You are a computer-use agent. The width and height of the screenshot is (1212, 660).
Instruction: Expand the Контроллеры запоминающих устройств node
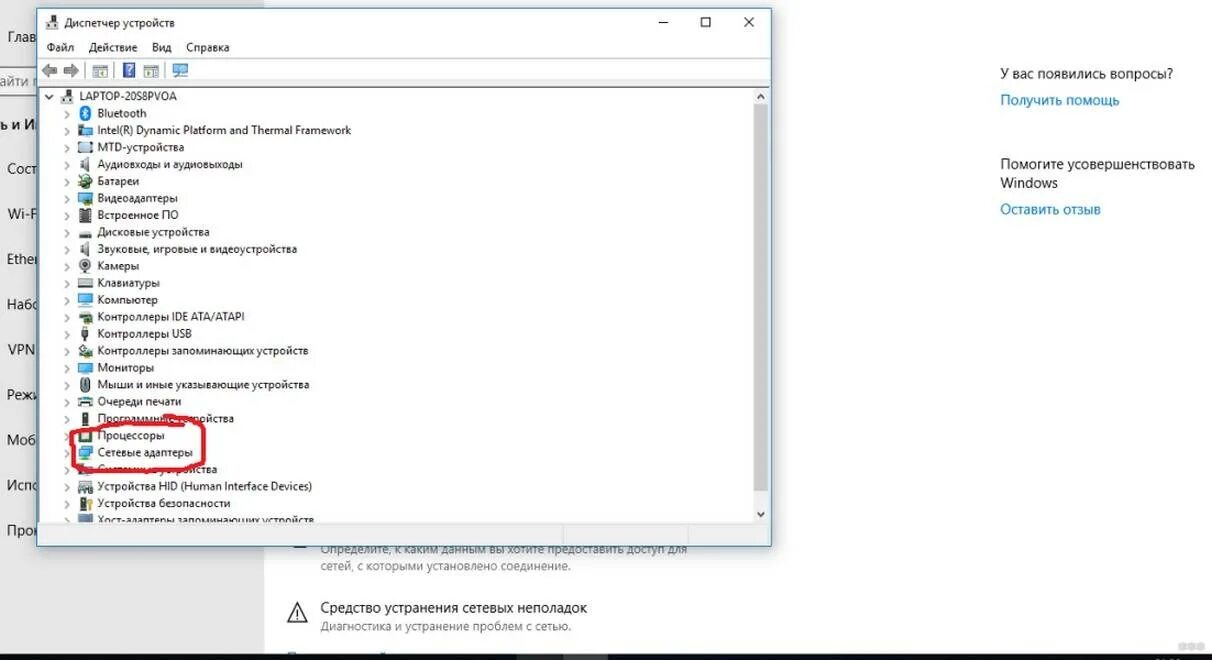point(67,351)
